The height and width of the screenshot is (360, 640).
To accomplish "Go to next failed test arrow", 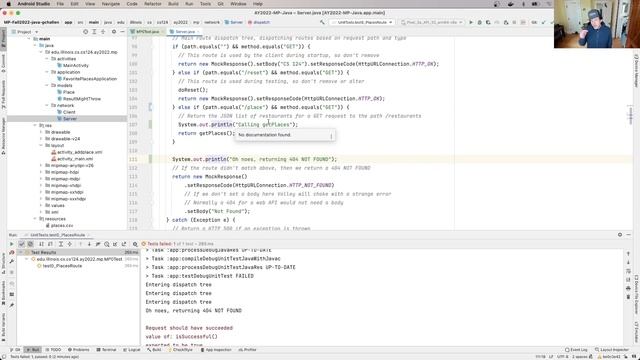I will click(89, 244).
